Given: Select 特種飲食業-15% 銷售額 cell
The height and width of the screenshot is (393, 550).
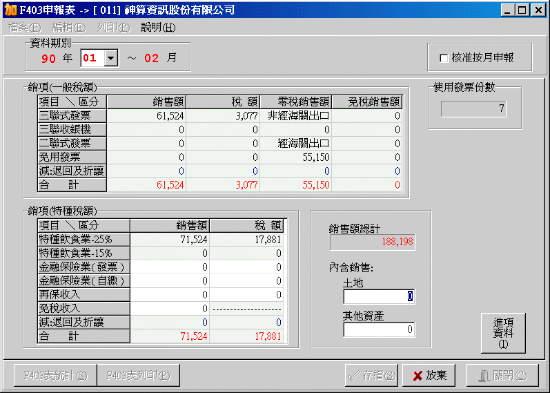Looking at the screenshot, I should pyautogui.click(x=170, y=253).
